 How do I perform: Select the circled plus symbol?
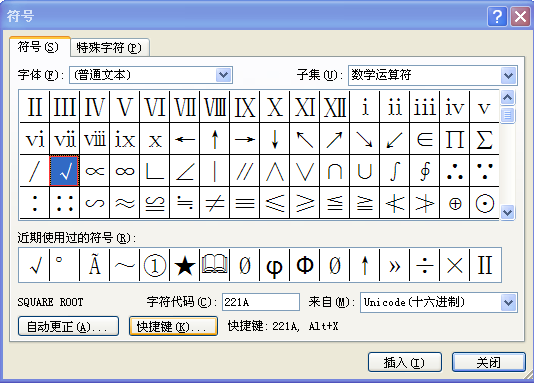454,203
